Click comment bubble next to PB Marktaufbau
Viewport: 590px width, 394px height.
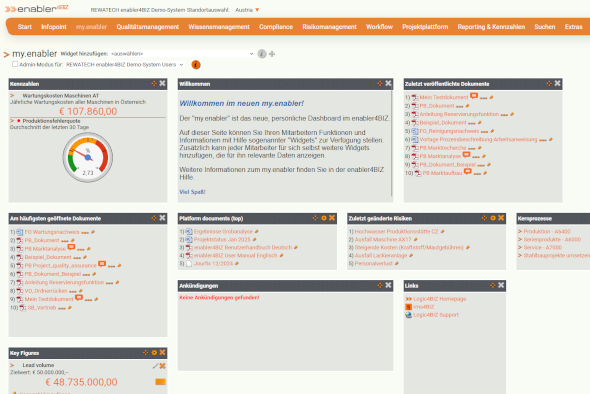tap(468, 172)
